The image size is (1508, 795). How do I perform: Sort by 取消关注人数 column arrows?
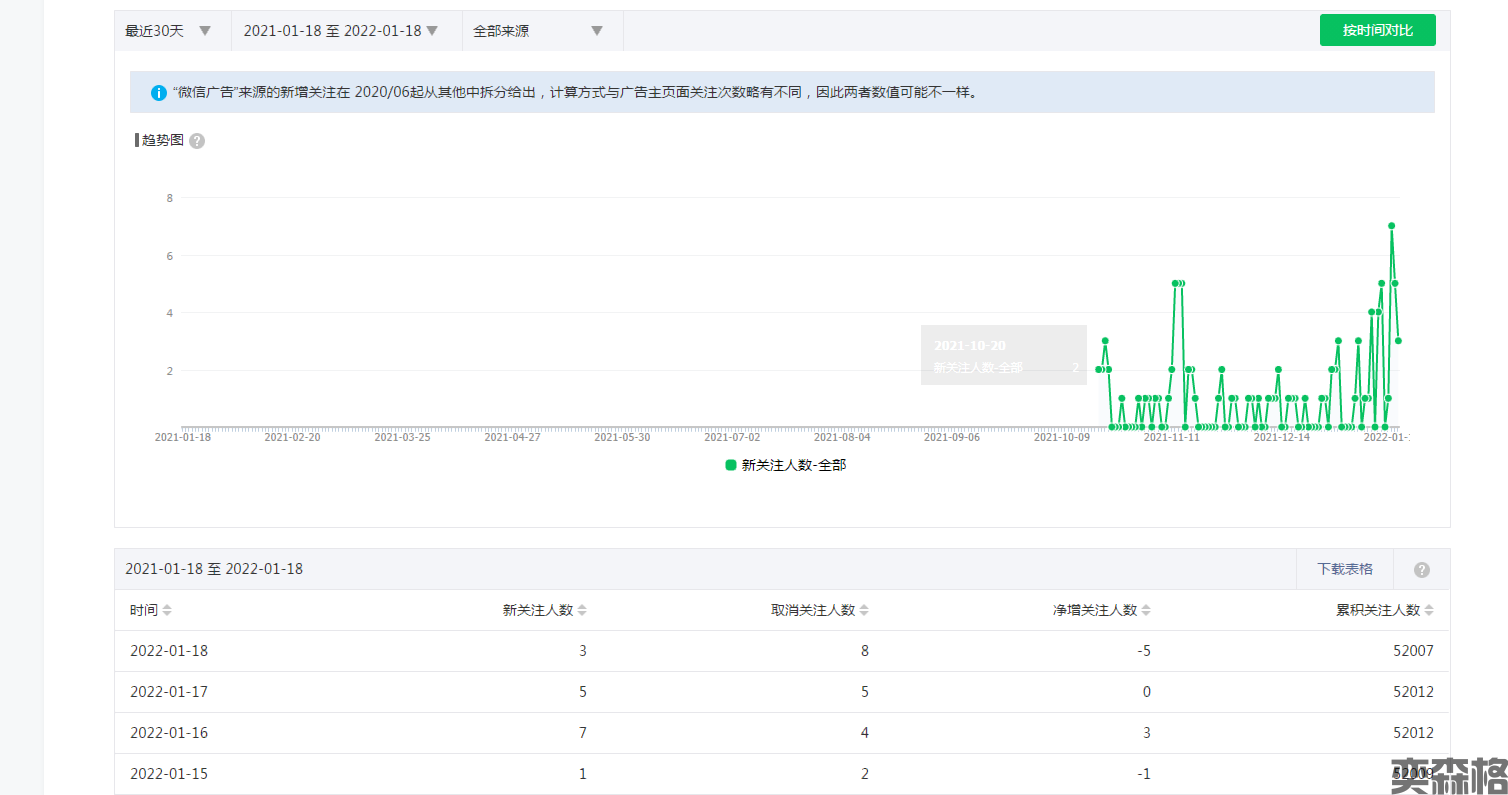[864, 611]
